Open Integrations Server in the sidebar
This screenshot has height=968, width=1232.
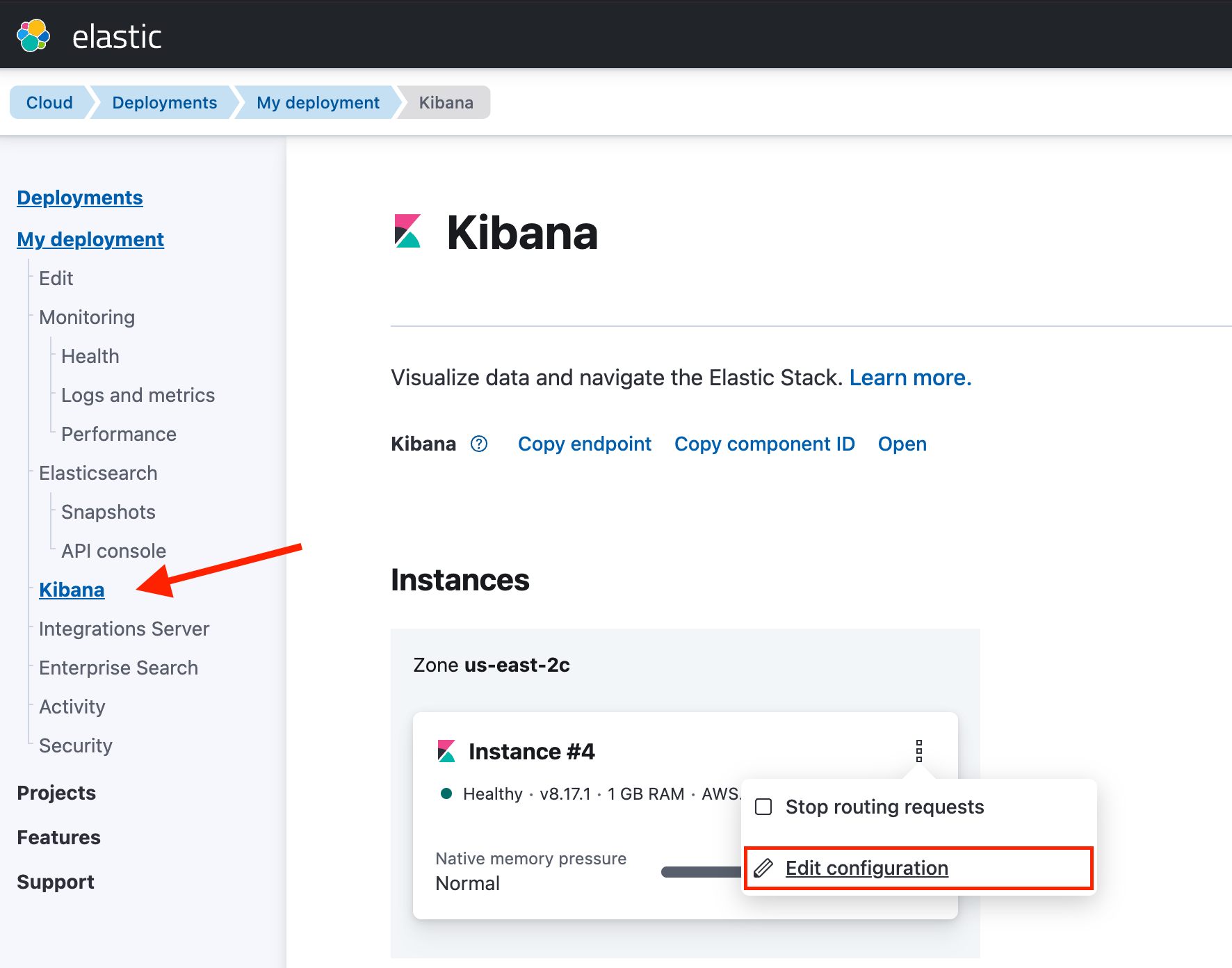pyautogui.click(x=124, y=629)
